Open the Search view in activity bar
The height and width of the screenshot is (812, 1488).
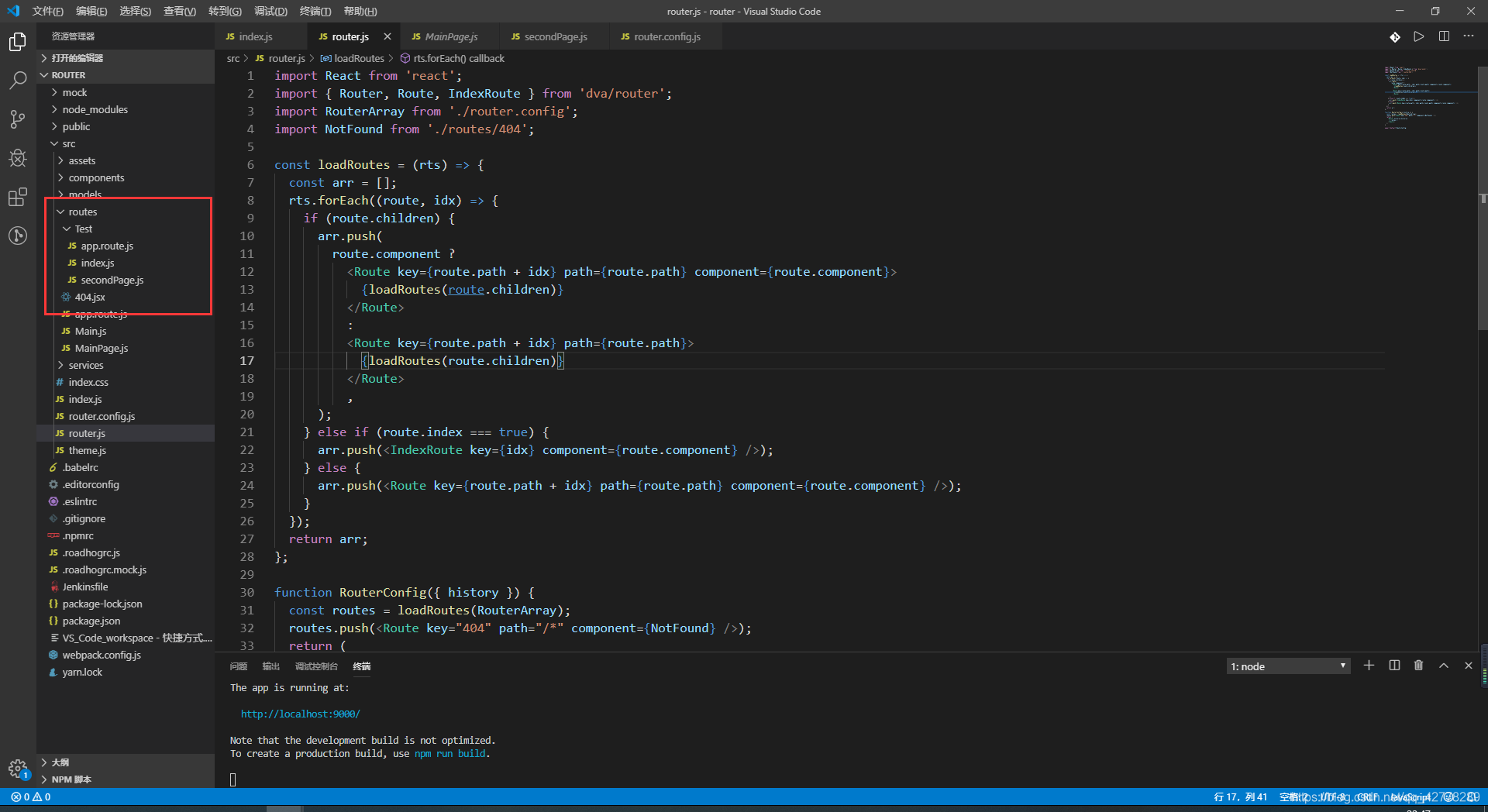pyautogui.click(x=17, y=80)
